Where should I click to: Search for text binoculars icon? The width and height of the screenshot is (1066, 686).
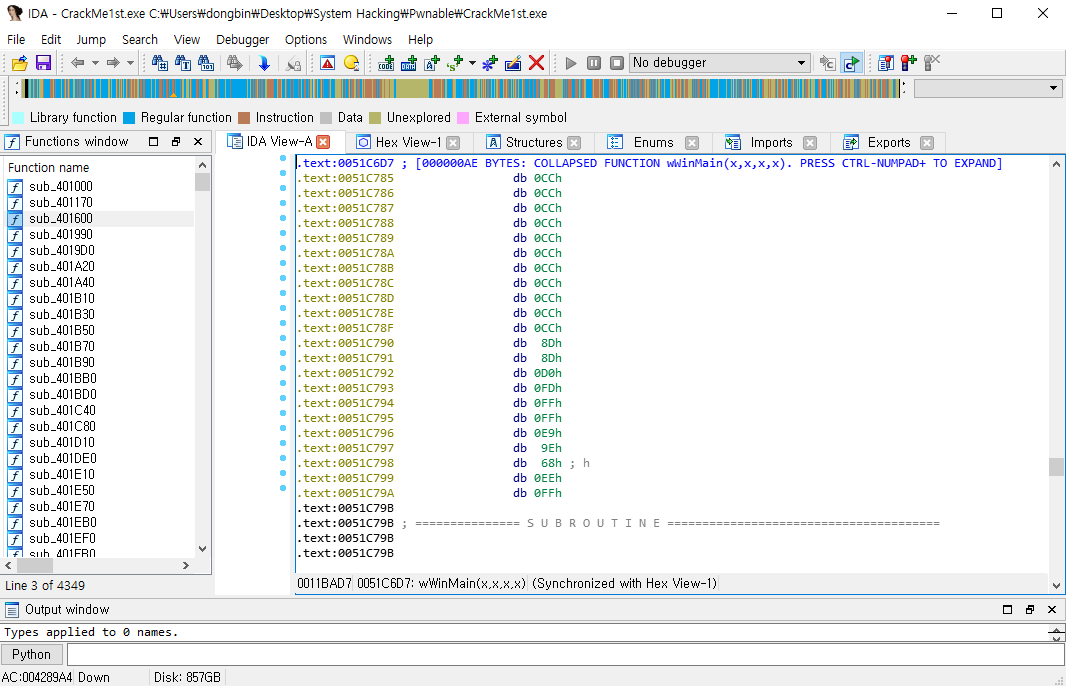[x=183, y=63]
